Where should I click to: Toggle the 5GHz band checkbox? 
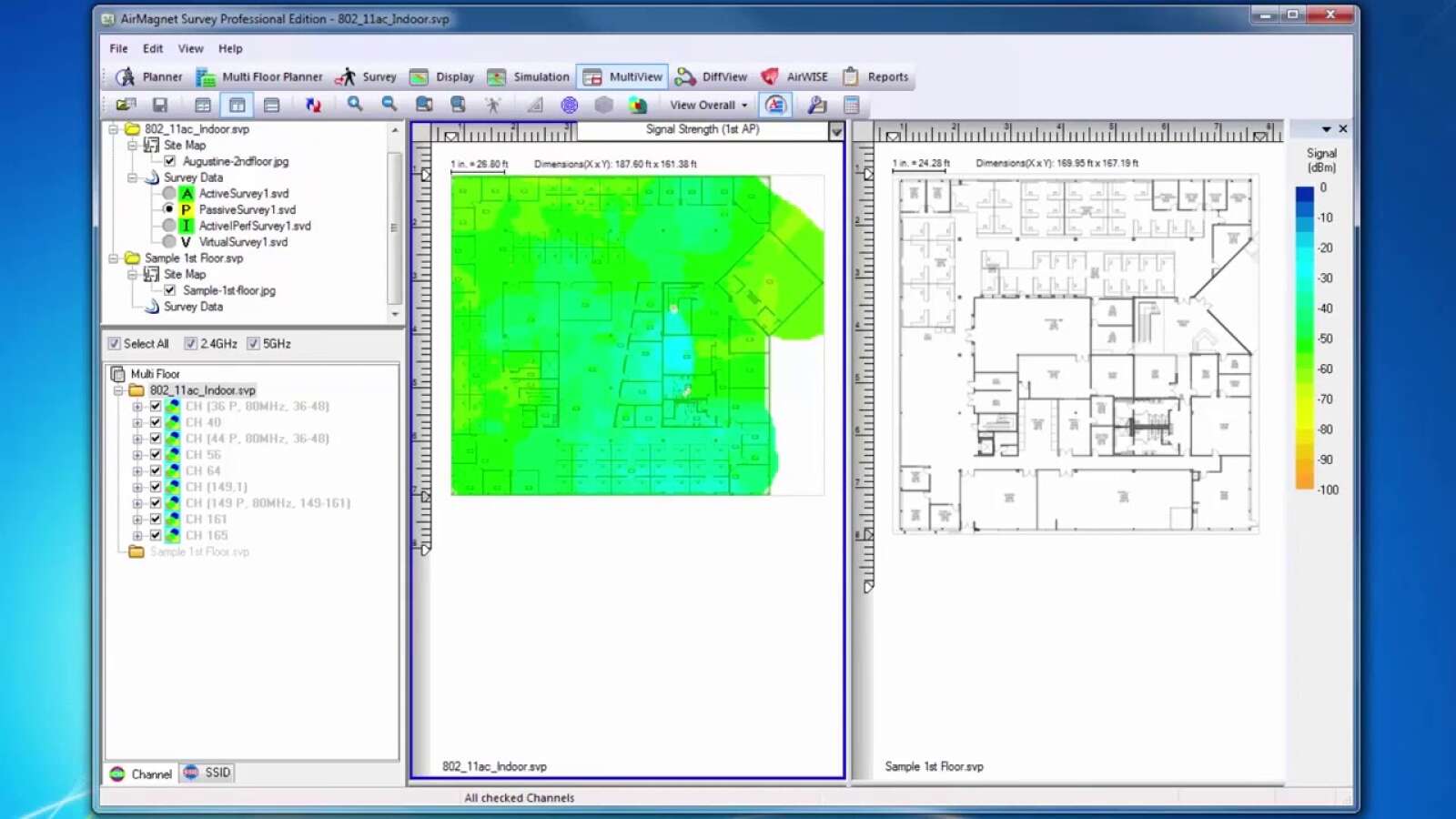(254, 344)
